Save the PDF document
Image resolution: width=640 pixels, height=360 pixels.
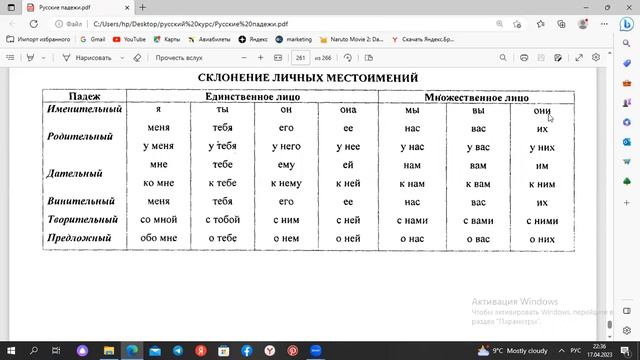pyautogui.click(x=541, y=58)
